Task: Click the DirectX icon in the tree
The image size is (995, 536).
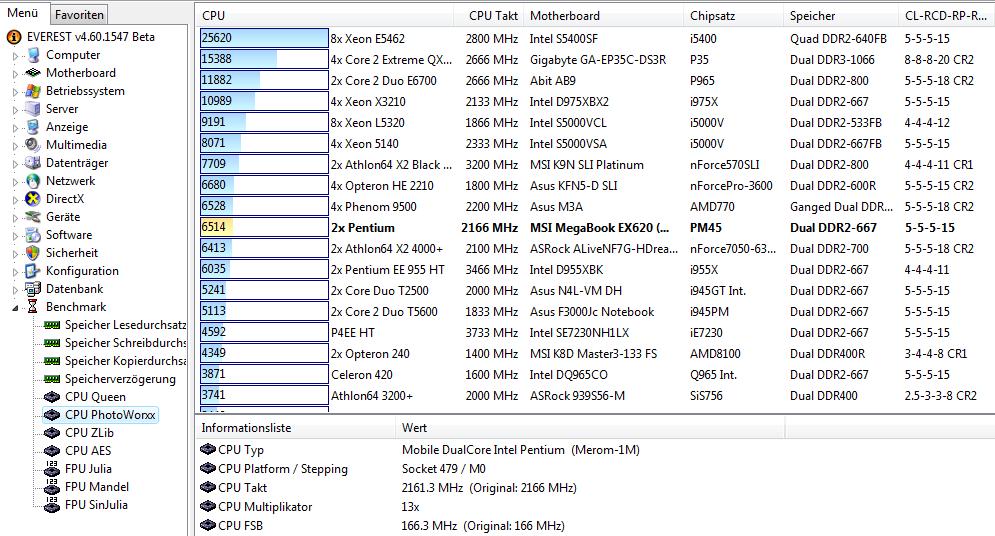Action: [33, 199]
